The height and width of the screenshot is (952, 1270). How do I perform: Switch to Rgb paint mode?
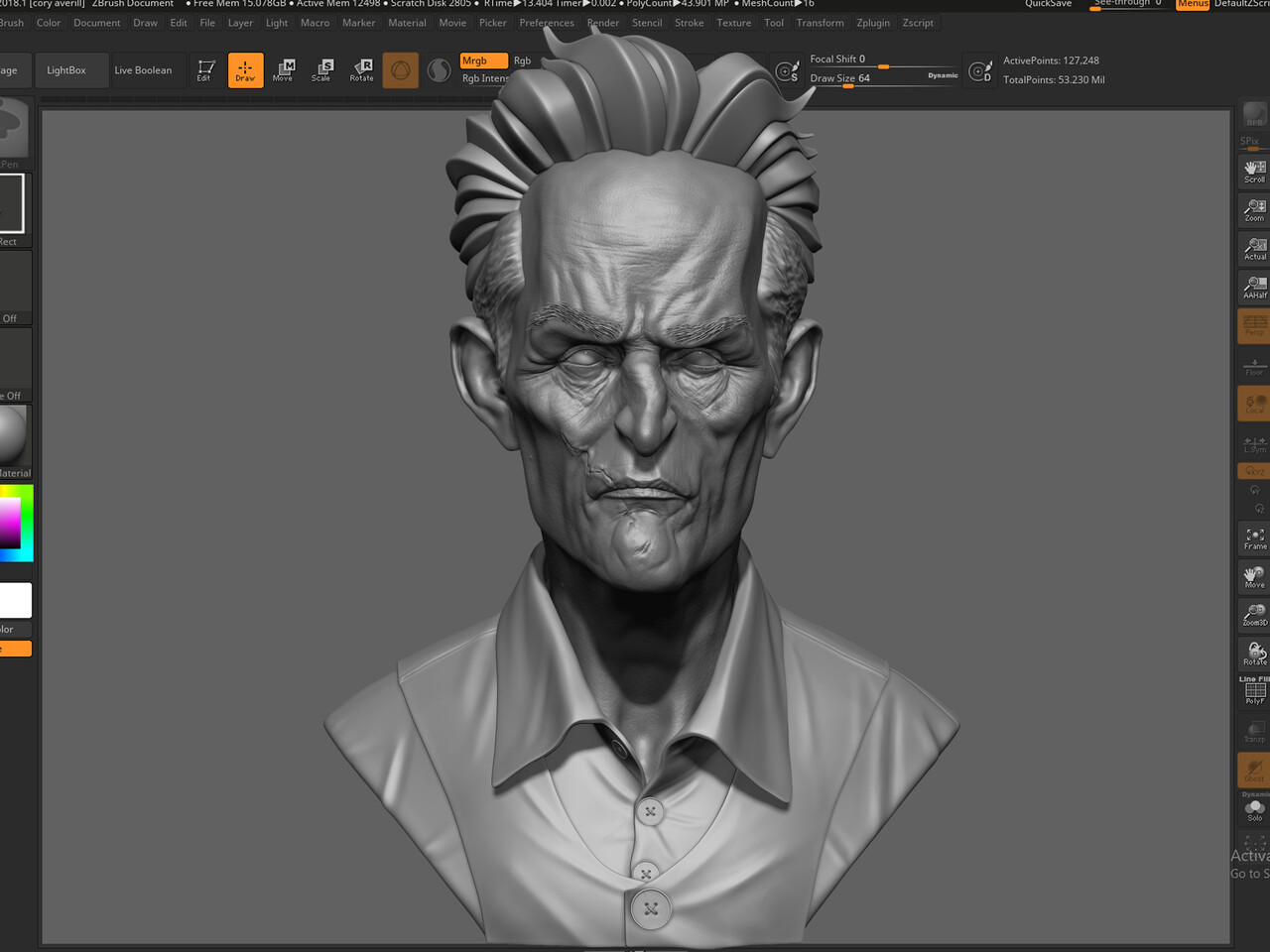522,60
